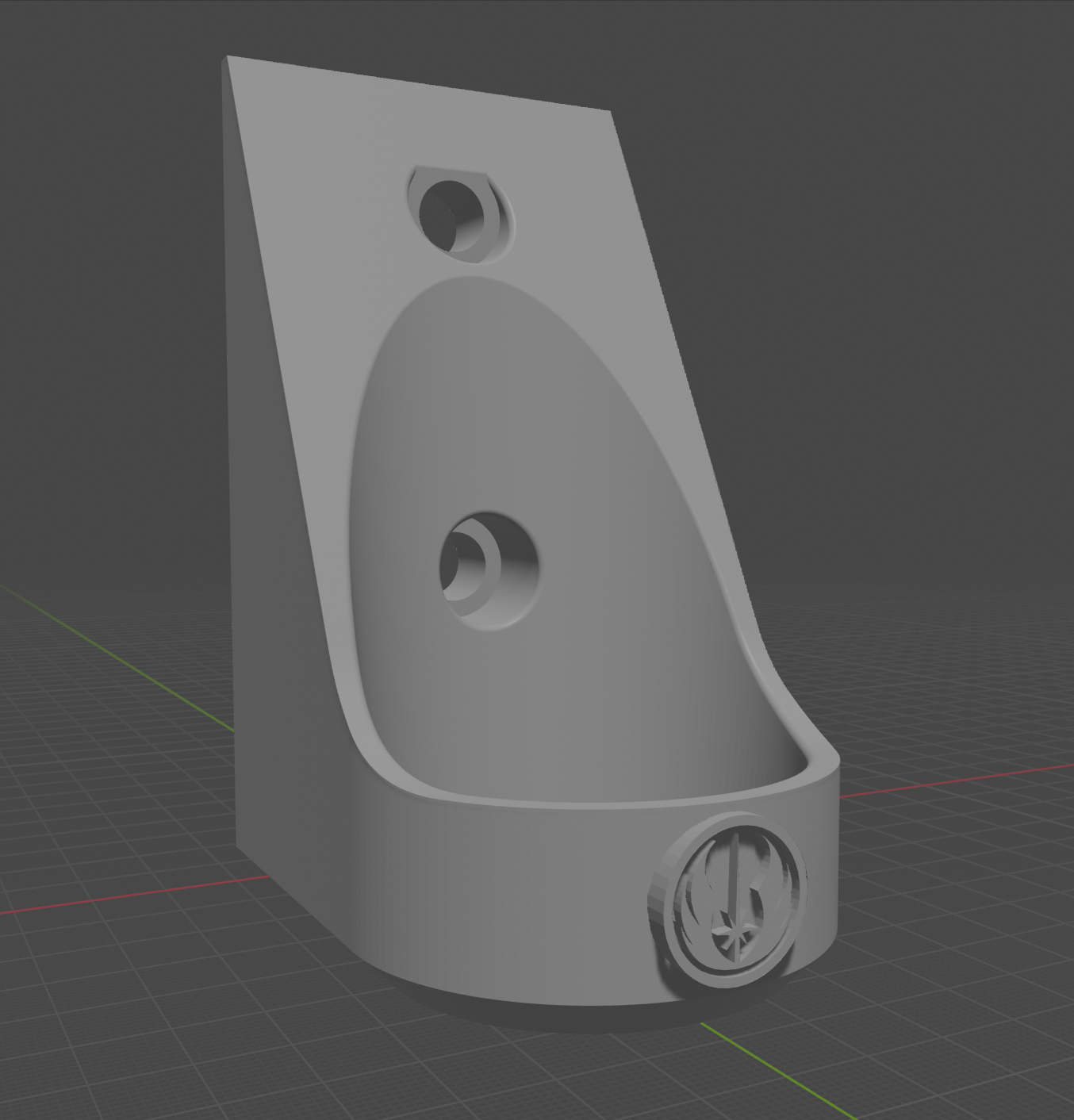
Task: Click the central countersunk screw hole
Action: pos(489,570)
